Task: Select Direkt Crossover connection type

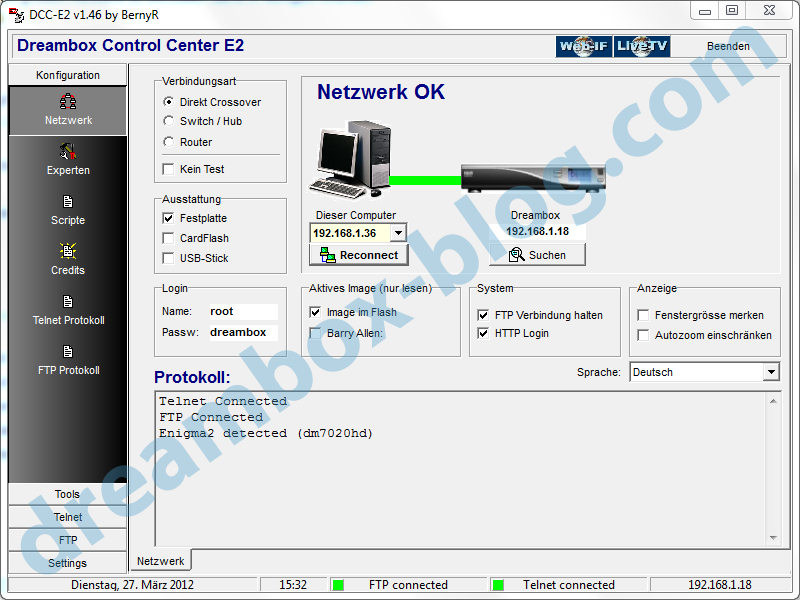Action: 168,102
